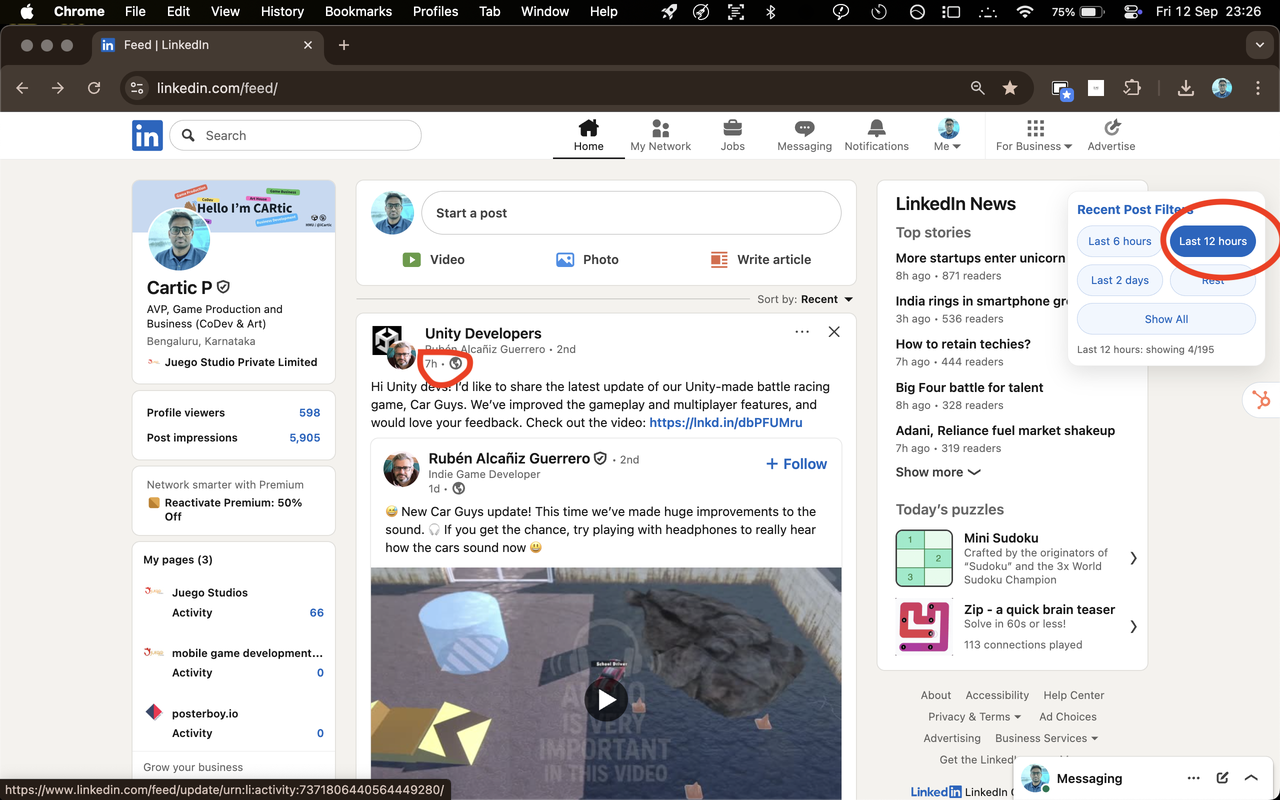Screen dimensions: 1280x800
Task: Click Start a post box
Action: pyautogui.click(x=631, y=213)
